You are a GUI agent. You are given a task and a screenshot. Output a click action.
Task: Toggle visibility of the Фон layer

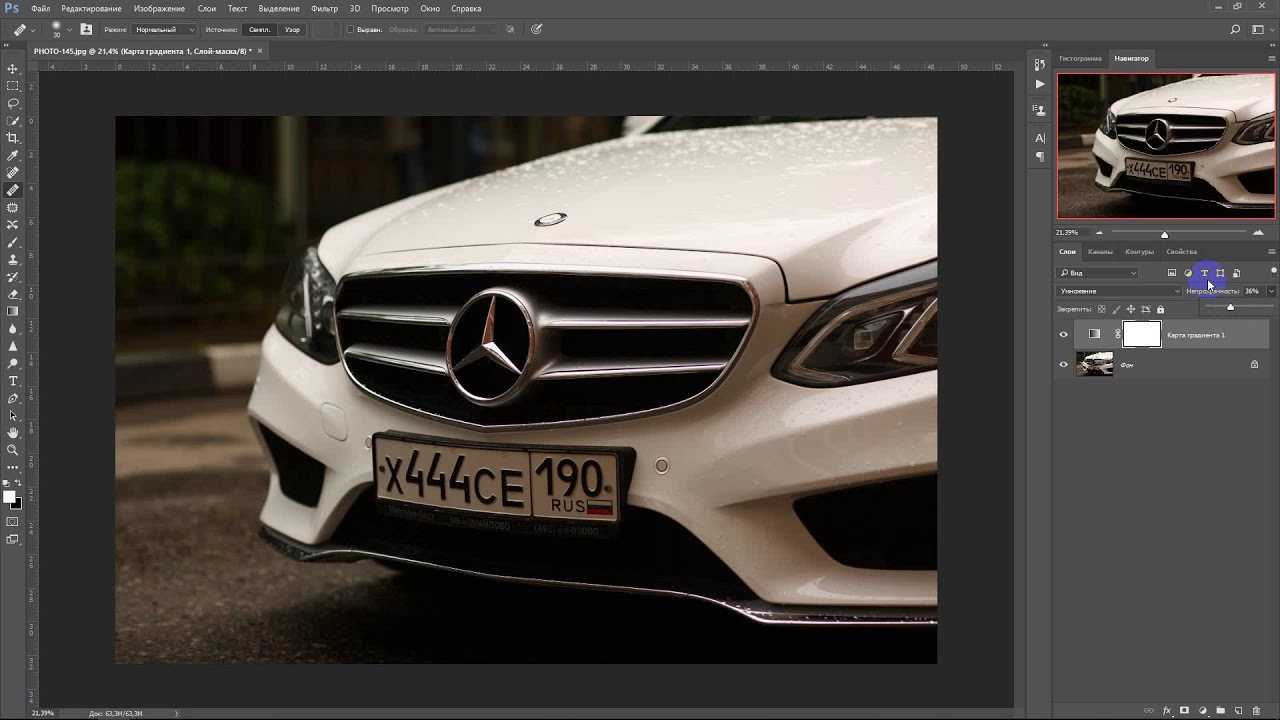pos(1063,365)
